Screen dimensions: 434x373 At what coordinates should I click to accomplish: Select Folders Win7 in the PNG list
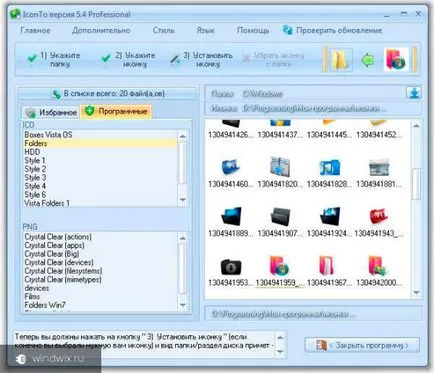click(x=100, y=305)
